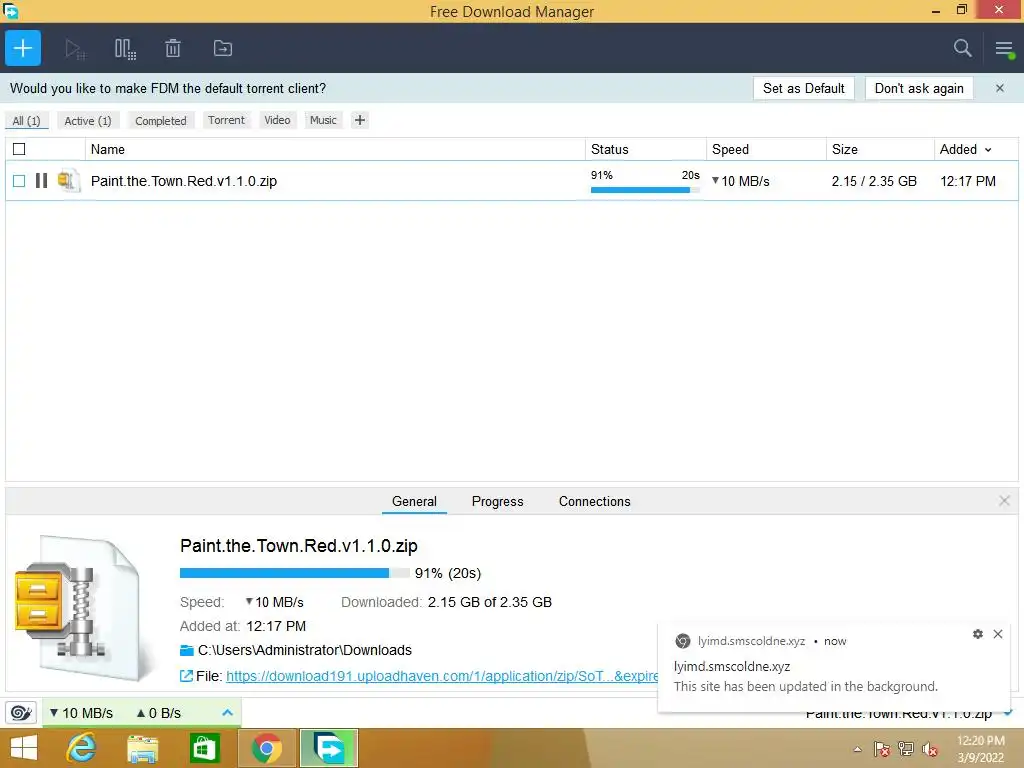Click Free Download Manager taskbar icon
Screen dimensions: 1024x768
(329, 748)
